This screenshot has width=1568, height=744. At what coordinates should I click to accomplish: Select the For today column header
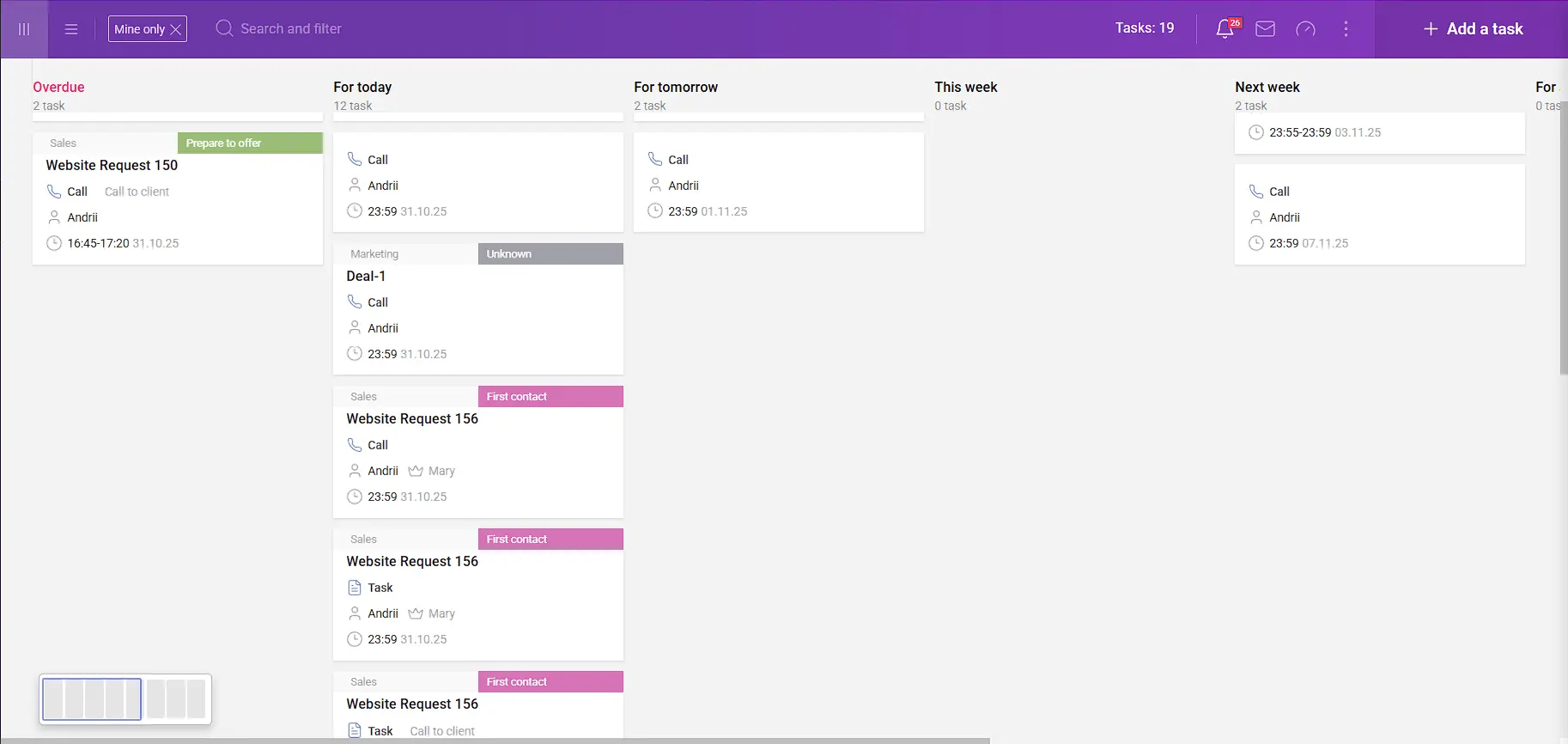pyautogui.click(x=362, y=87)
